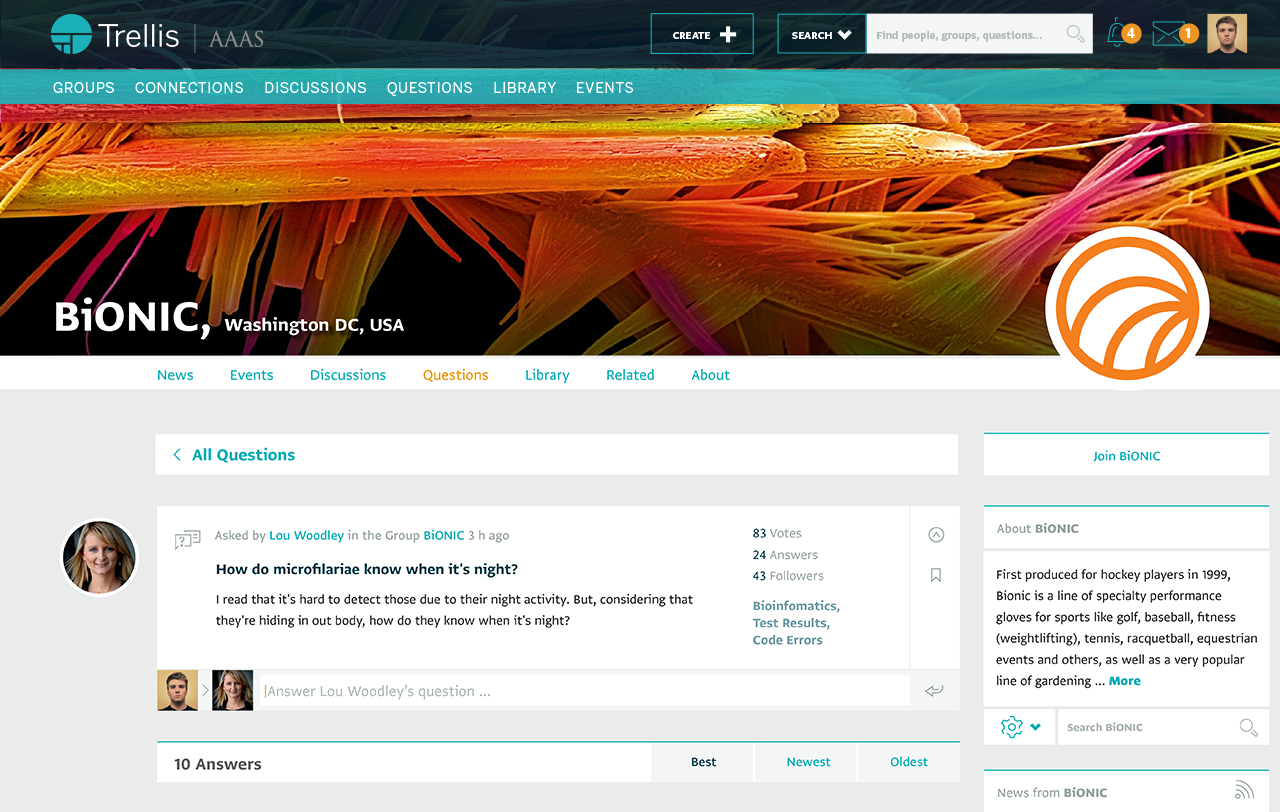
Task: Click the 43 Followers count
Action: coord(788,576)
